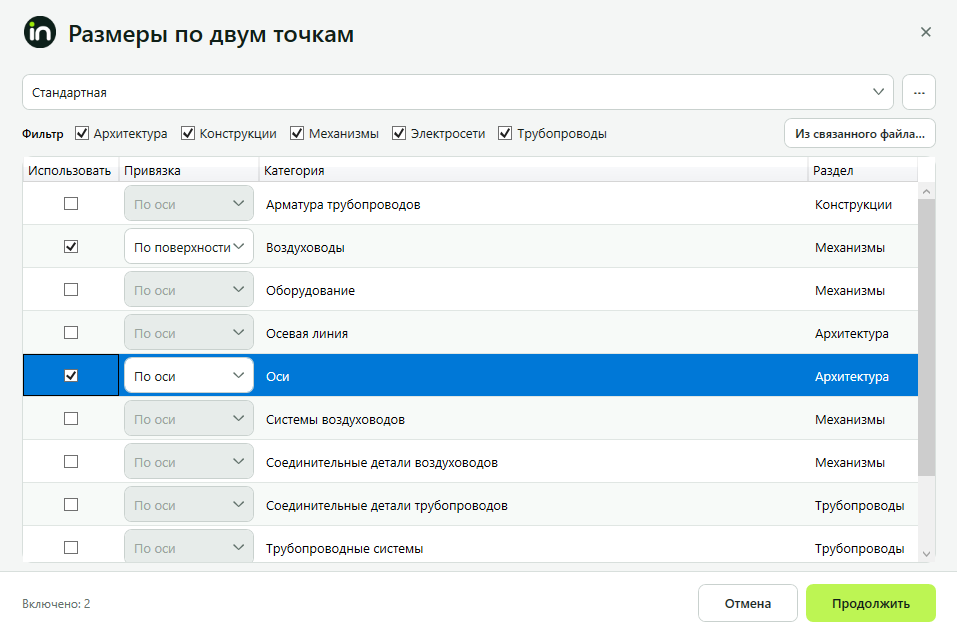The height and width of the screenshot is (634, 957).
Task: Select the Системы воздуховодов category text
Action: tap(335, 420)
